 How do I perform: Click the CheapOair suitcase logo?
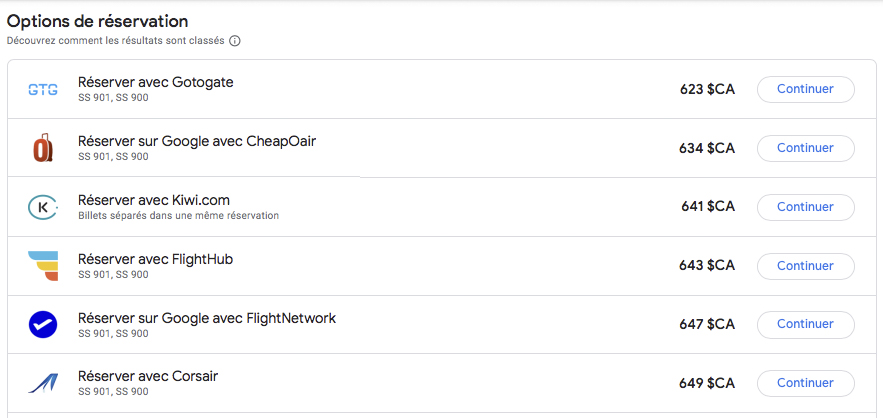43,148
